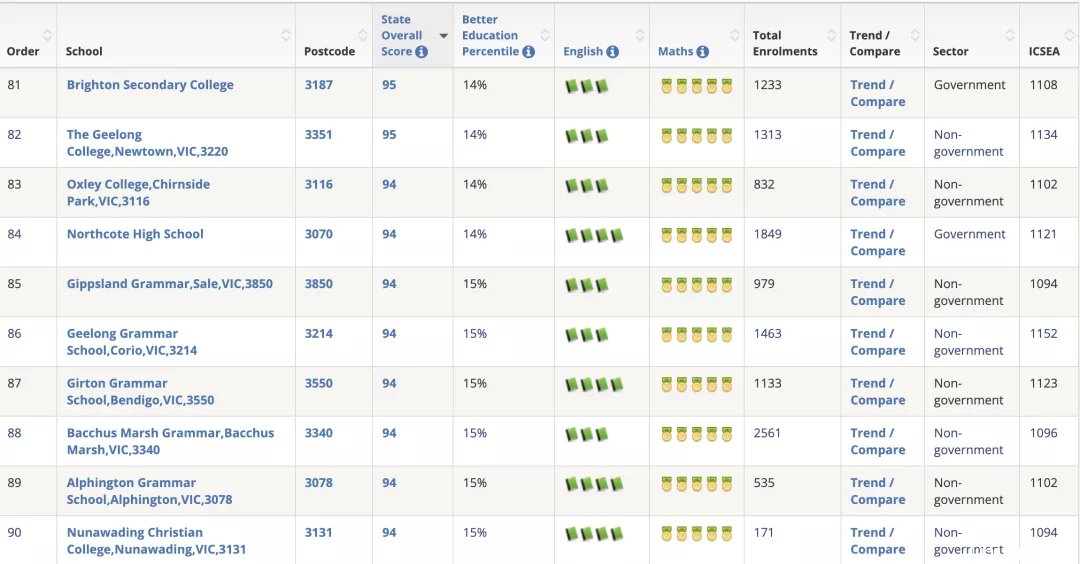Click Maths medal icons for Northcote High School
1080x564 pixels.
tap(696, 236)
